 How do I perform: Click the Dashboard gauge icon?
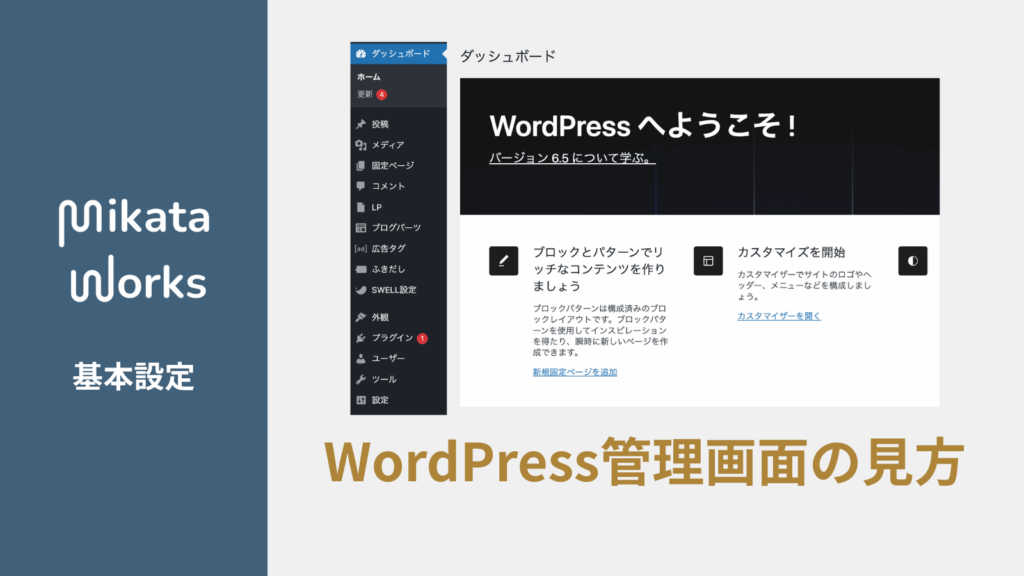click(361, 53)
